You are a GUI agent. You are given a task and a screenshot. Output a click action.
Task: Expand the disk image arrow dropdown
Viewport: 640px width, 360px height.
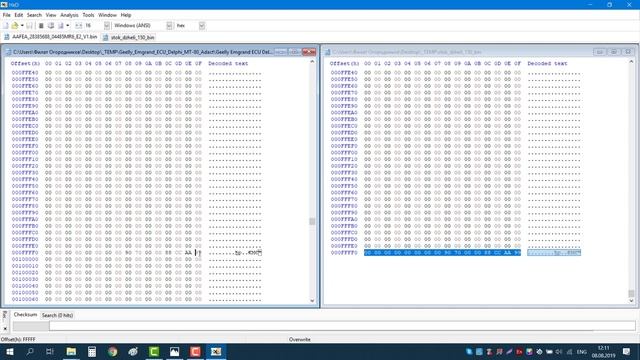click(67, 26)
